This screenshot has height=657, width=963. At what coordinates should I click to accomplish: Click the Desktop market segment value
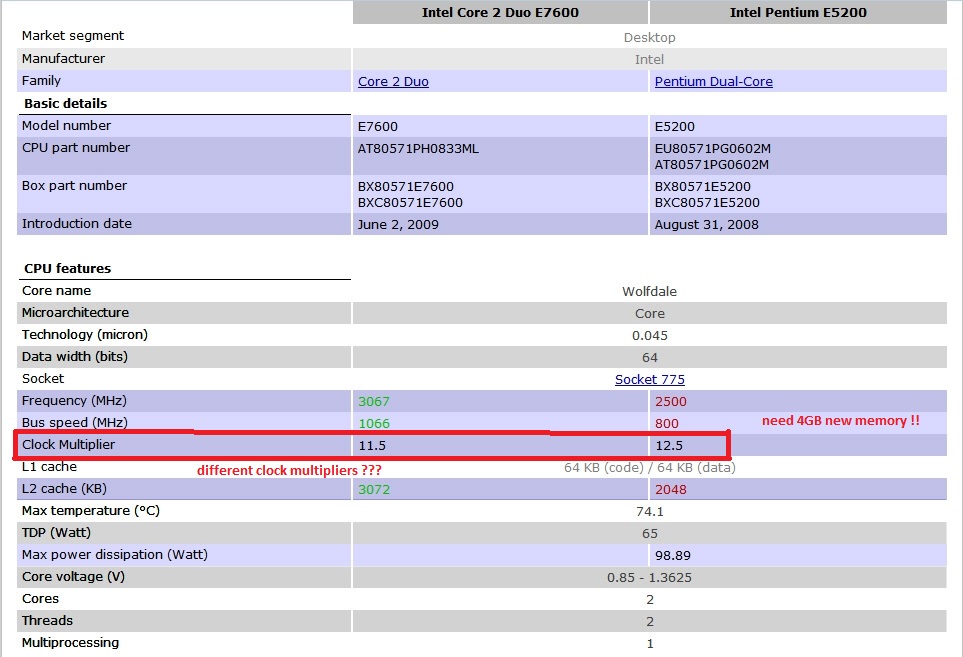tap(649, 37)
